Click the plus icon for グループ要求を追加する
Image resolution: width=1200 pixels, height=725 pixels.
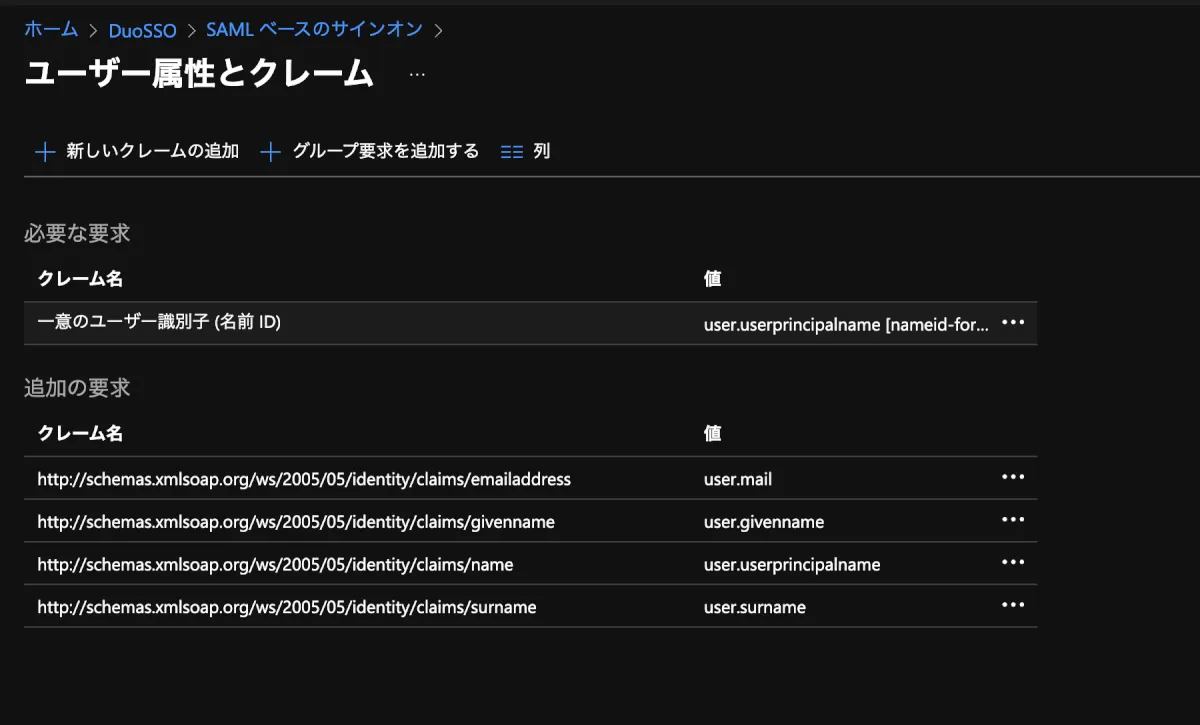(x=270, y=152)
